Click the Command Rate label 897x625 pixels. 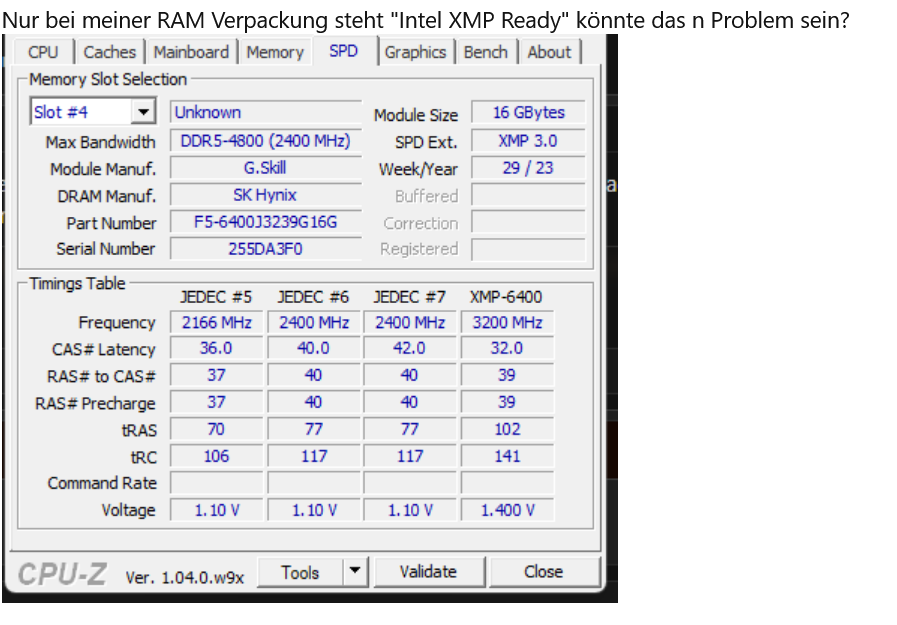[102, 483]
